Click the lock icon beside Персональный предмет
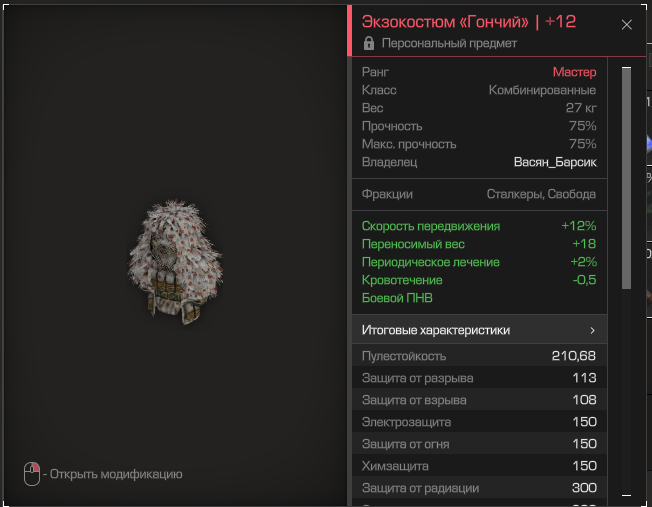This screenshot has height=507, width=652. tap(368, 43)
